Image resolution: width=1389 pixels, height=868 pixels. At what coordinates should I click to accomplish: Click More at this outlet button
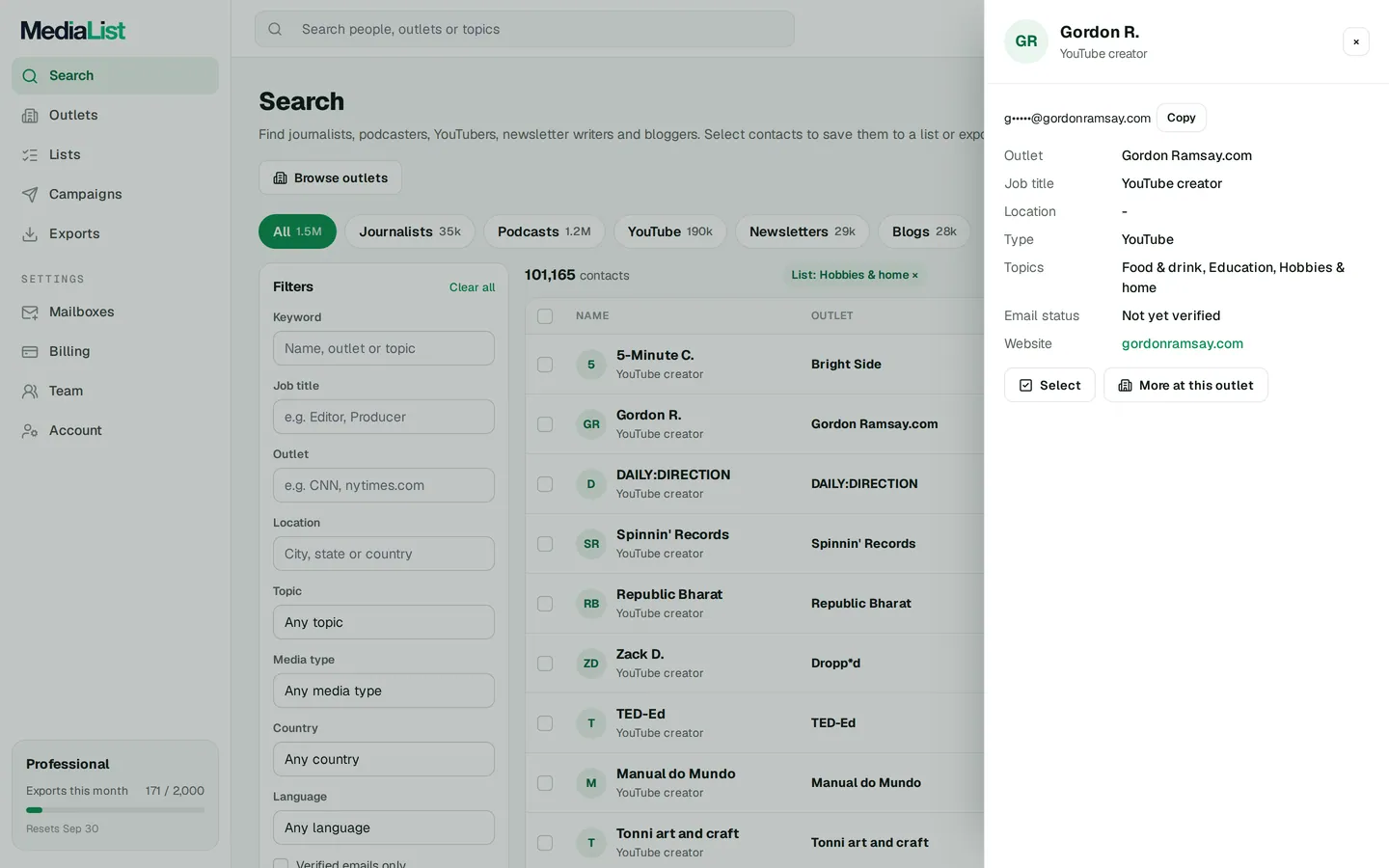click(x=1185, y=385)
